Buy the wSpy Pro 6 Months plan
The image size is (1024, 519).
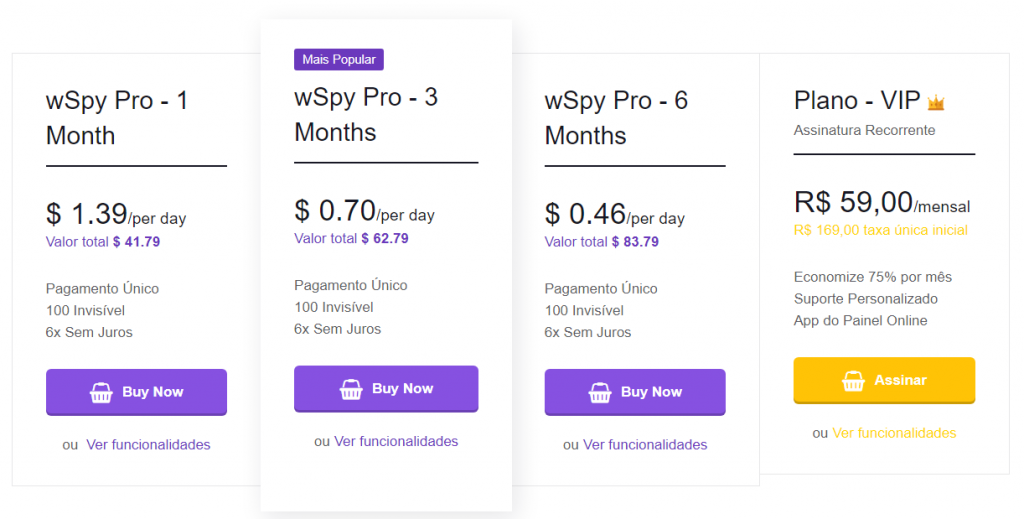tap(635, 392)
